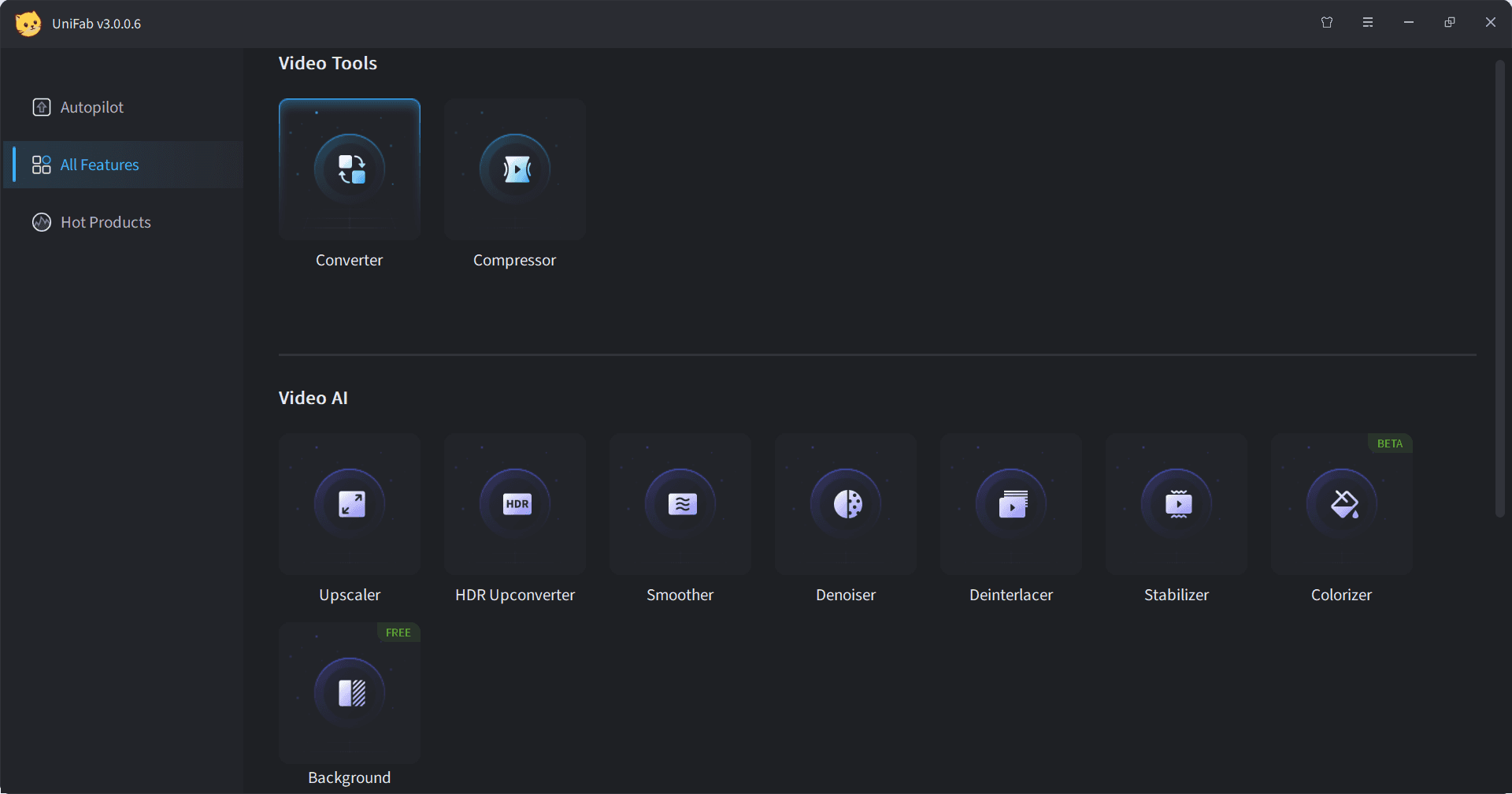Click the UniFab cat logo
Viewport: 1512px width, 794px height.
coord(28,24)
